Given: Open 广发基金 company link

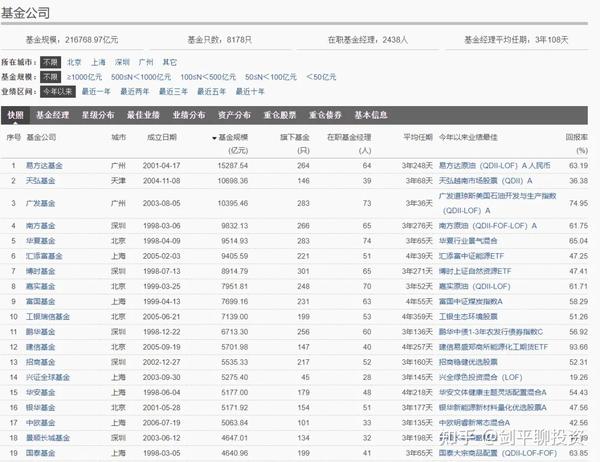Looking at the screenshot, I should 41,203.
